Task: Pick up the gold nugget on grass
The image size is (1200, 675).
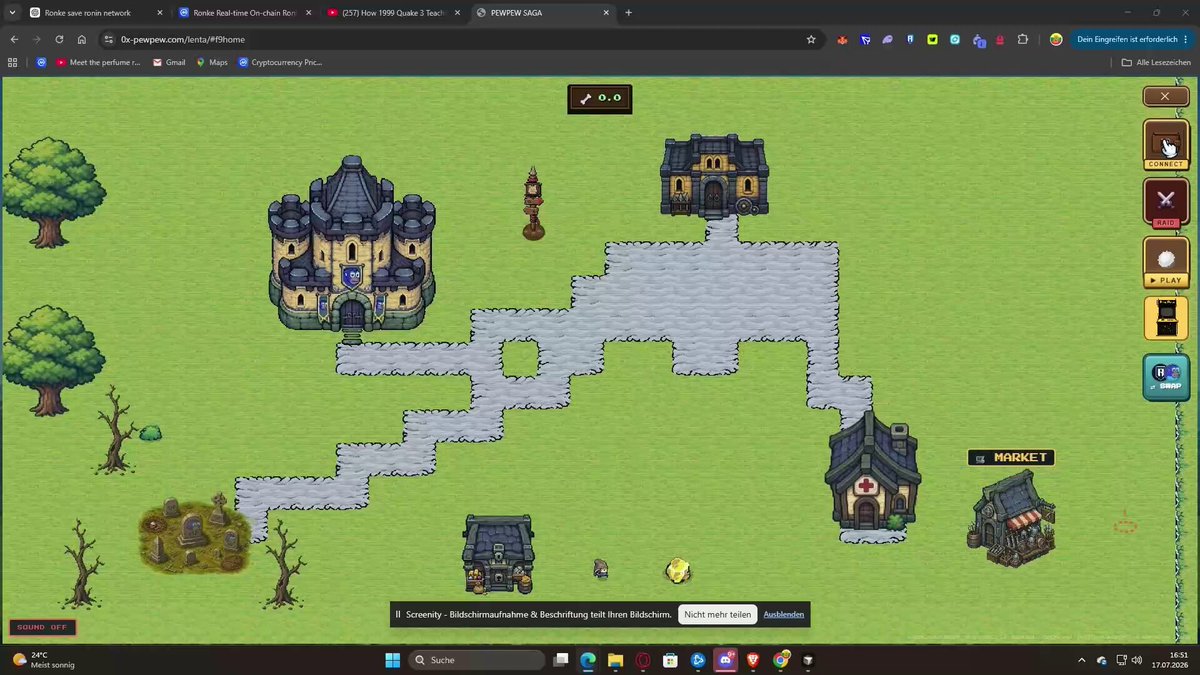Action: [x=678, y=571]
